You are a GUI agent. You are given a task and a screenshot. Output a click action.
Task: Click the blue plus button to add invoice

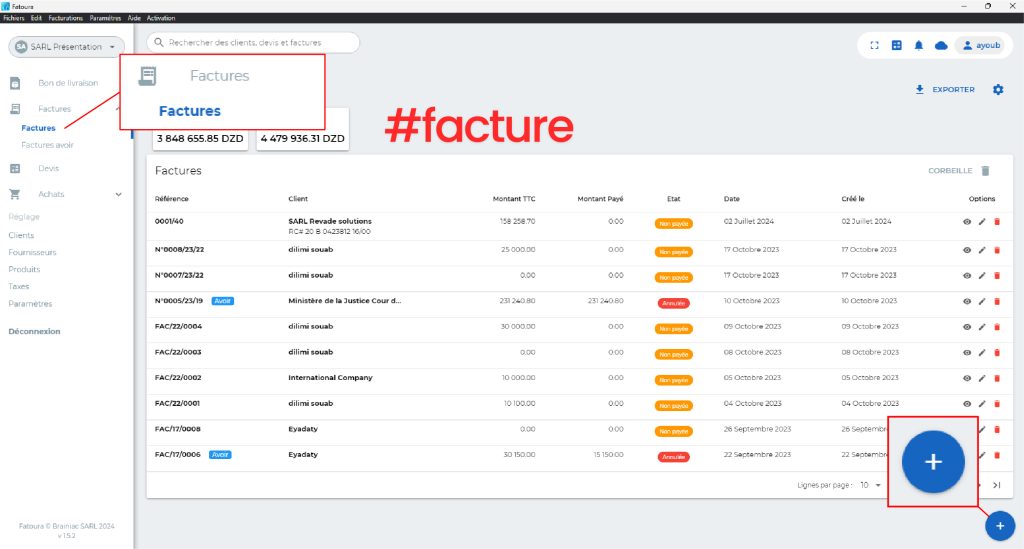tap(1000, 526)
